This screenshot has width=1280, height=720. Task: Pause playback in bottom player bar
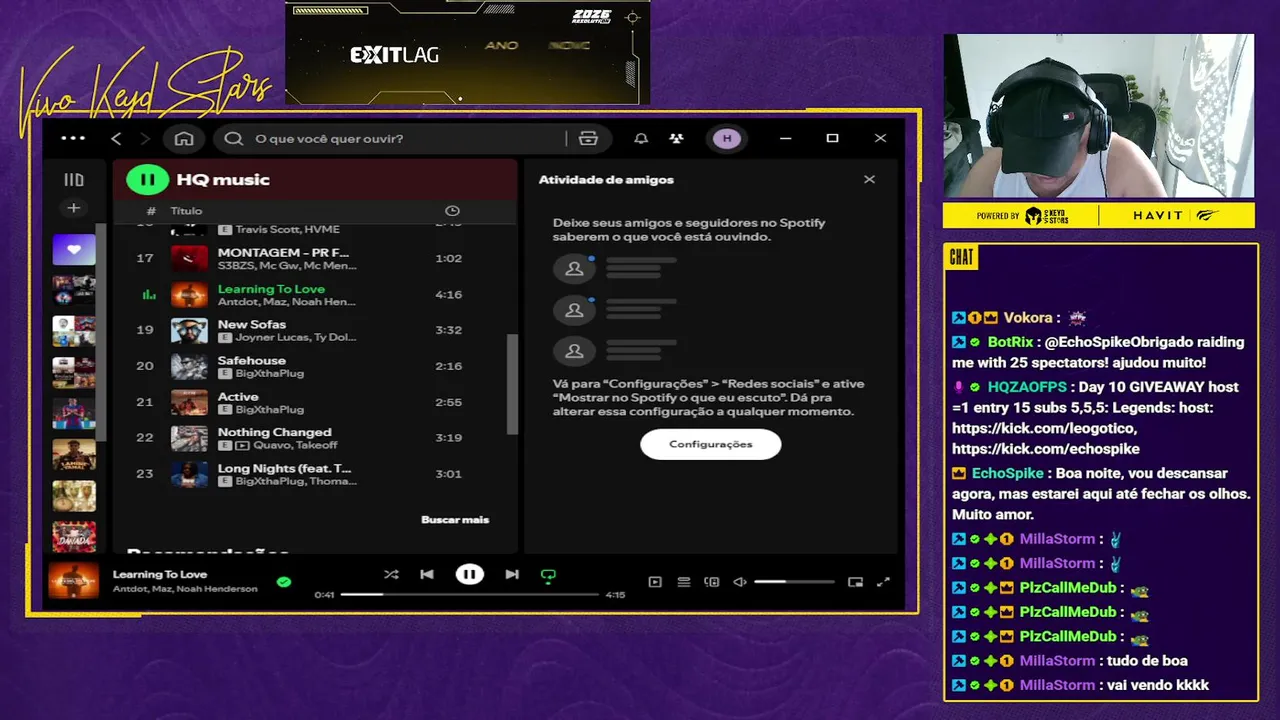click(469, 575)
